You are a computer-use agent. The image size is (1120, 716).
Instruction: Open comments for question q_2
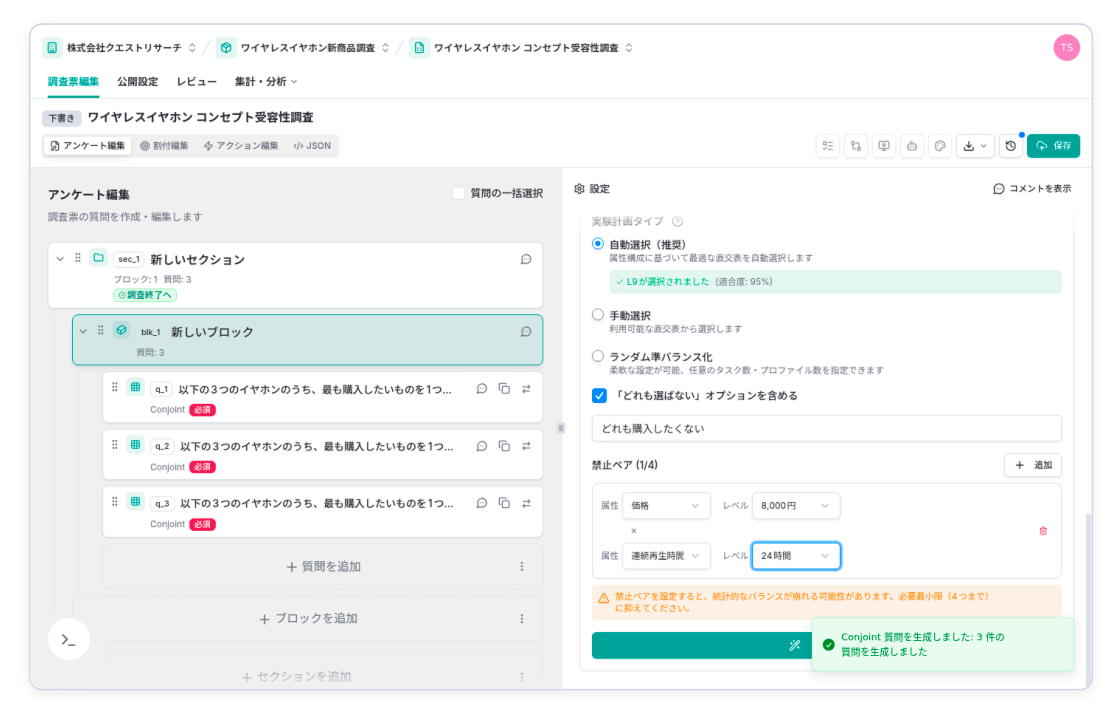point(482,446)
